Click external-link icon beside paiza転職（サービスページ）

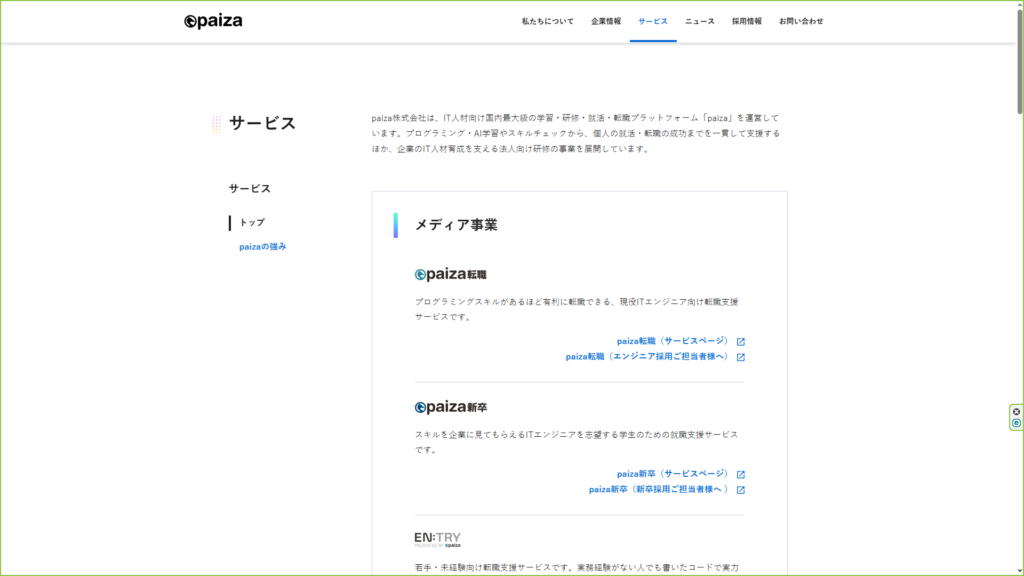[x=741, y=342]
